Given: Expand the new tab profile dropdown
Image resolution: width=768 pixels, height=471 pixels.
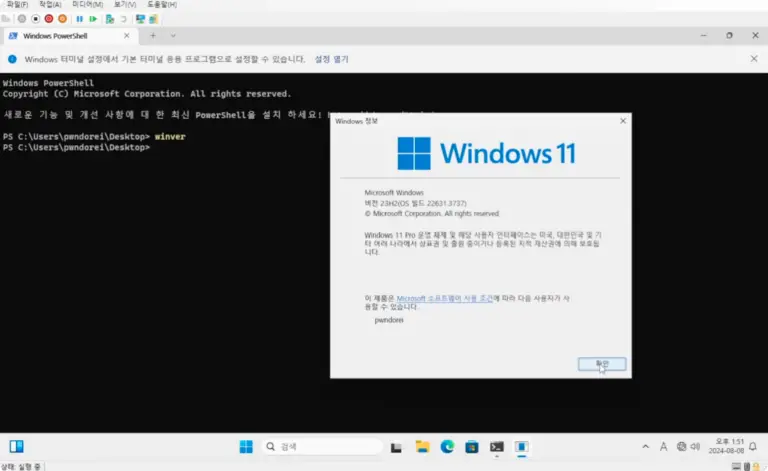Looking at the screenshot, I should click(172, 35).
